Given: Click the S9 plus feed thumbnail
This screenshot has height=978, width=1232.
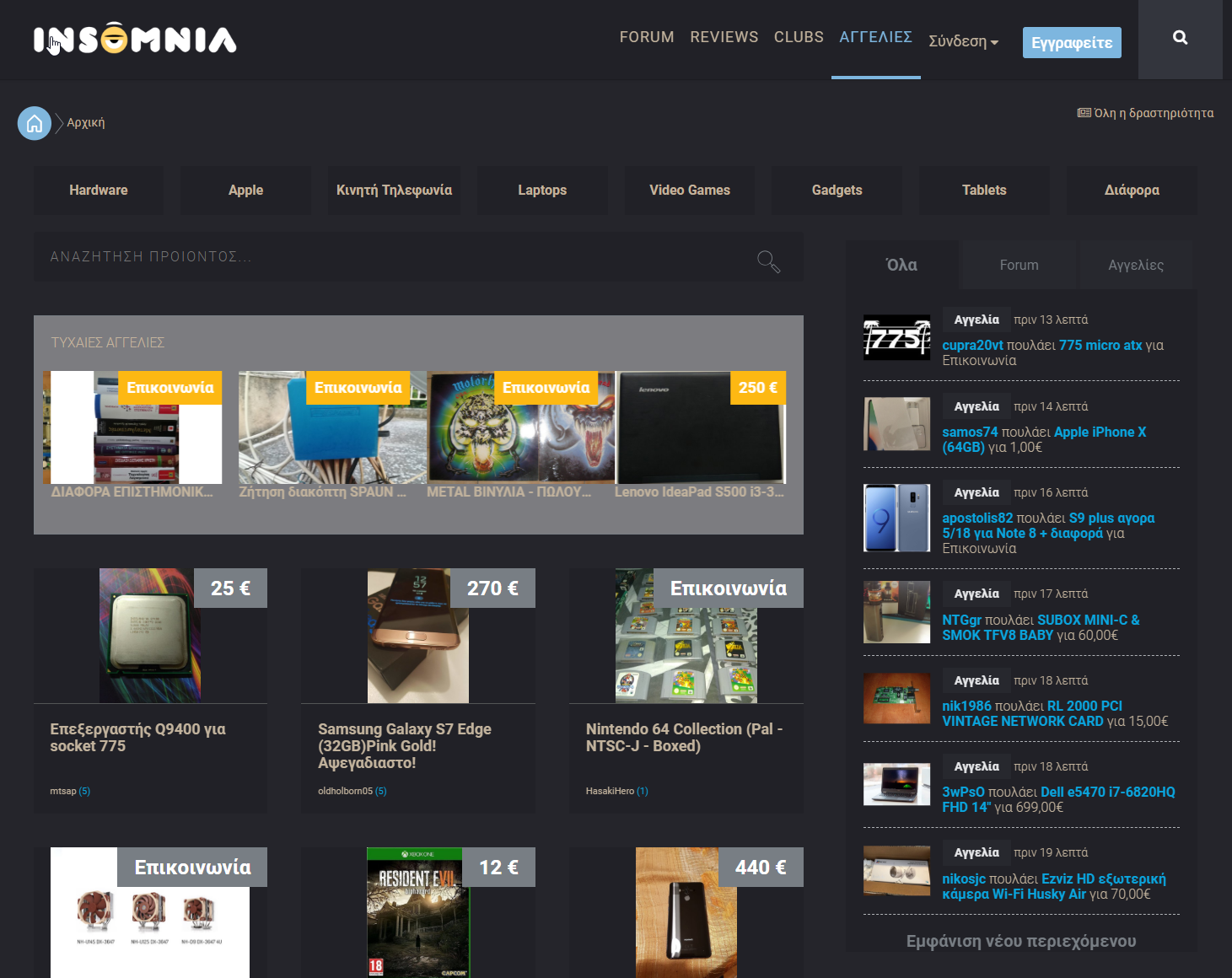Looking at the screenshot, I should [x=896, y=518].
